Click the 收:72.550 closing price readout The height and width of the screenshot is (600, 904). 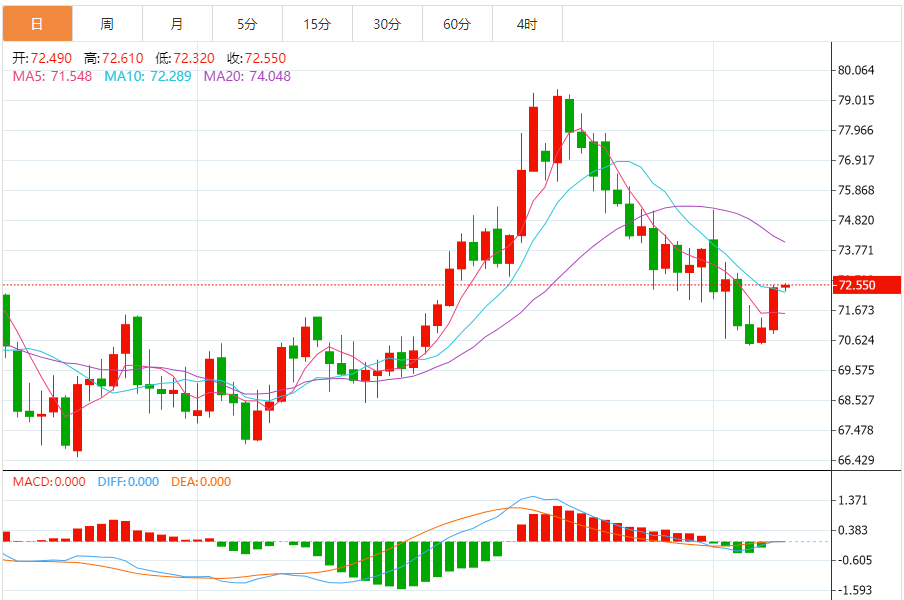point(257,58)
